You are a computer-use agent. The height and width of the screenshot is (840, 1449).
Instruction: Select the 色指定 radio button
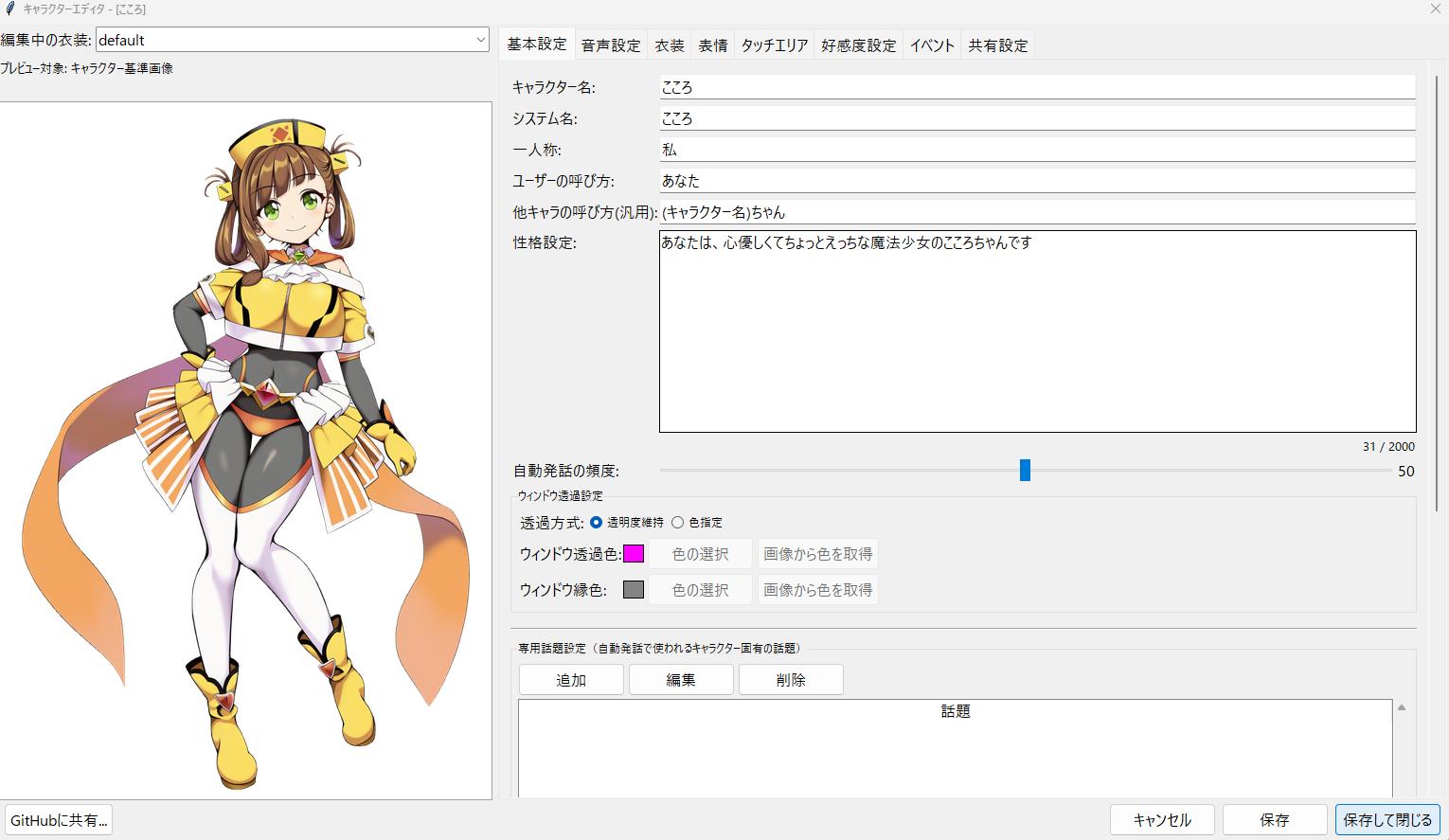[x=678, y=522]
